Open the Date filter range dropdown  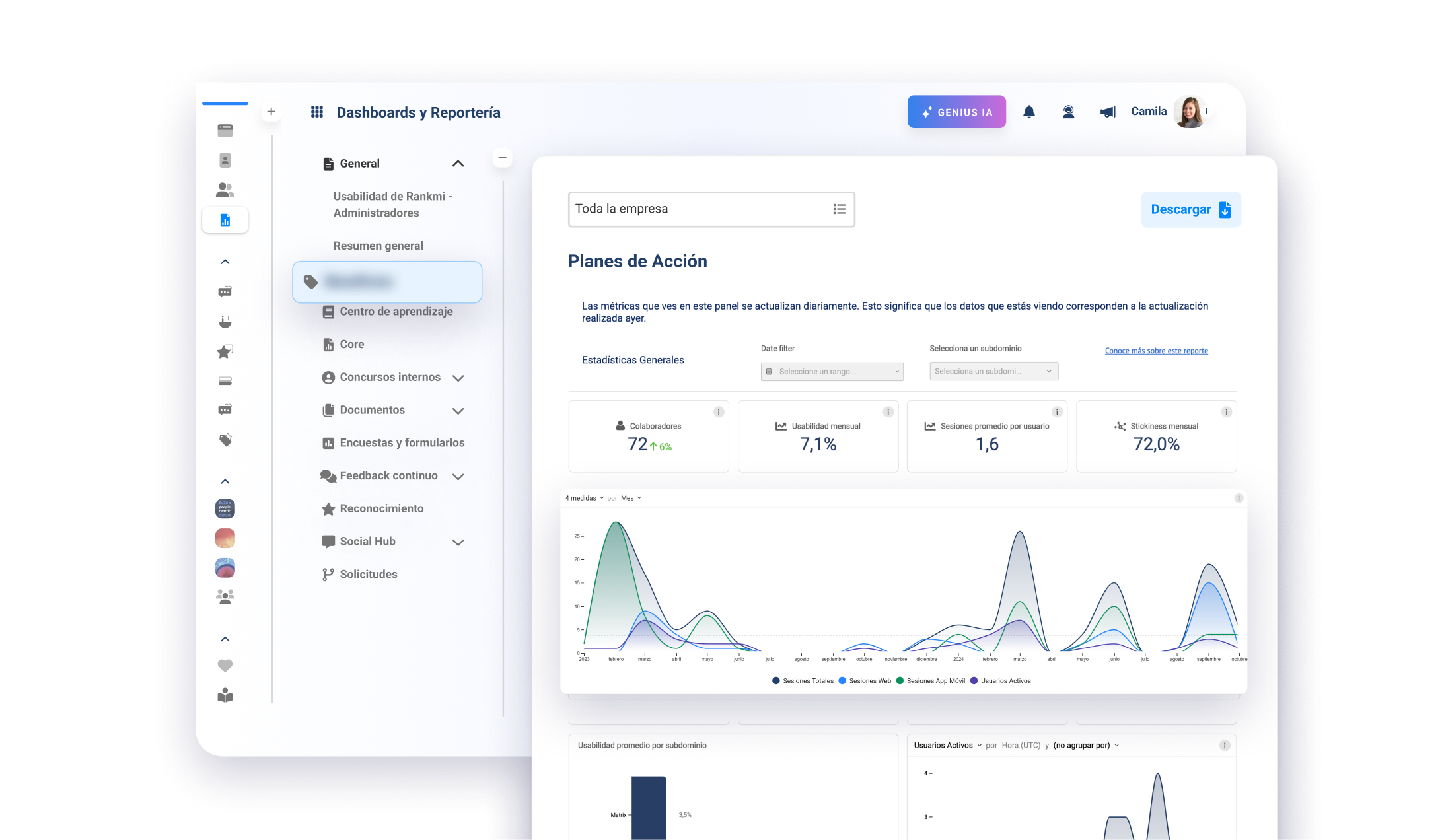point(832,372)
